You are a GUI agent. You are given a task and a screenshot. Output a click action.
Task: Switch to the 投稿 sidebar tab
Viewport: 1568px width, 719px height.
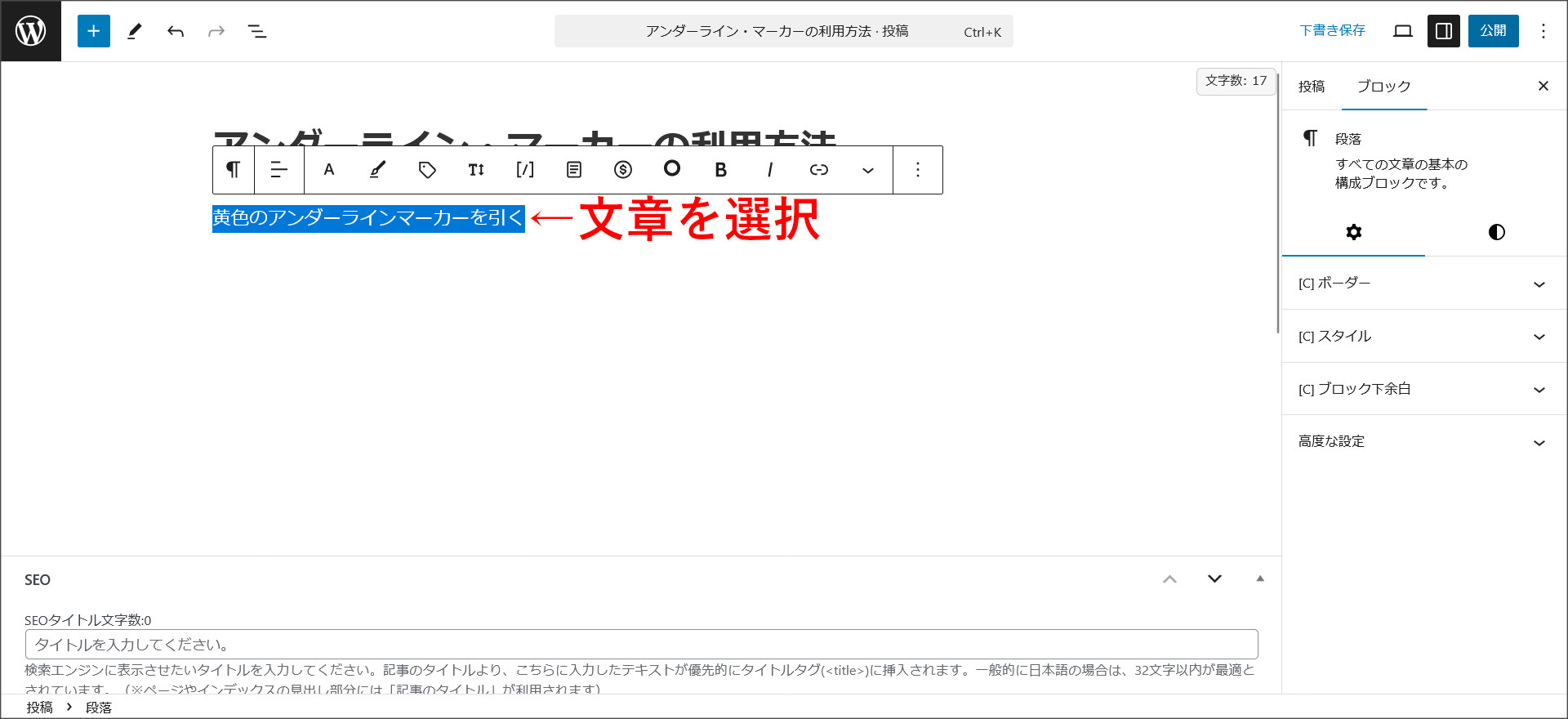[1312, 87]
